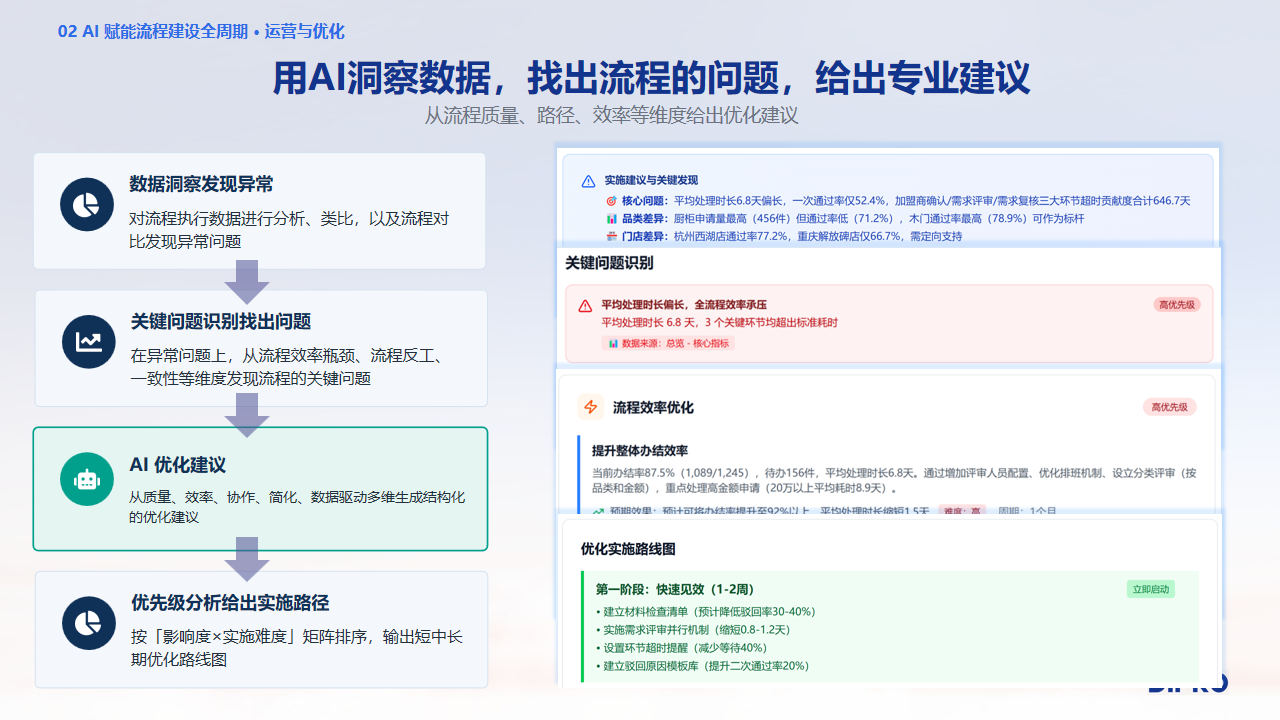Click the 关键问题识别 section title
The width and height of the screenshot is (1280, 720).
click(x=609, y=263)
